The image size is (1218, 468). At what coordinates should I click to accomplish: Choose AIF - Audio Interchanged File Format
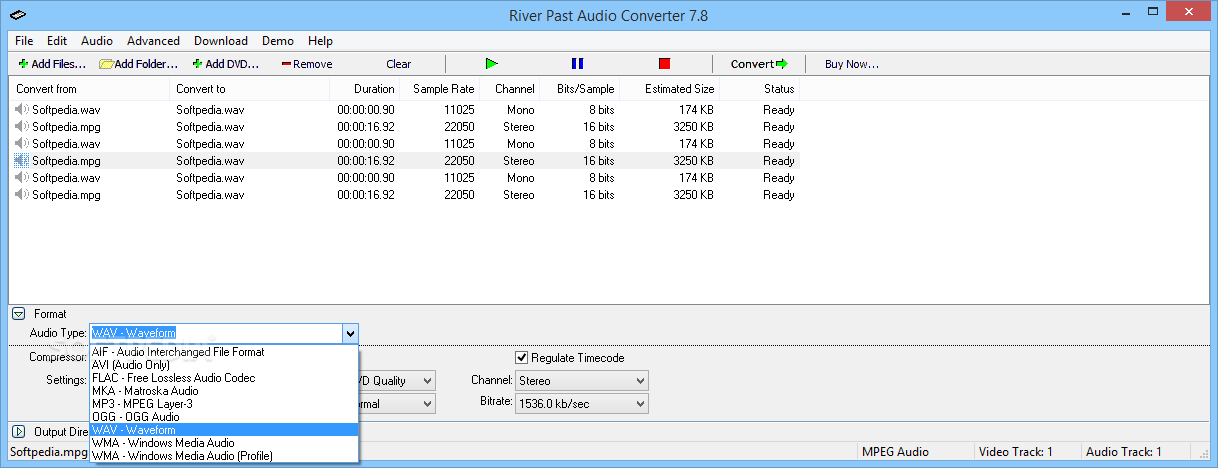[223, 352]
